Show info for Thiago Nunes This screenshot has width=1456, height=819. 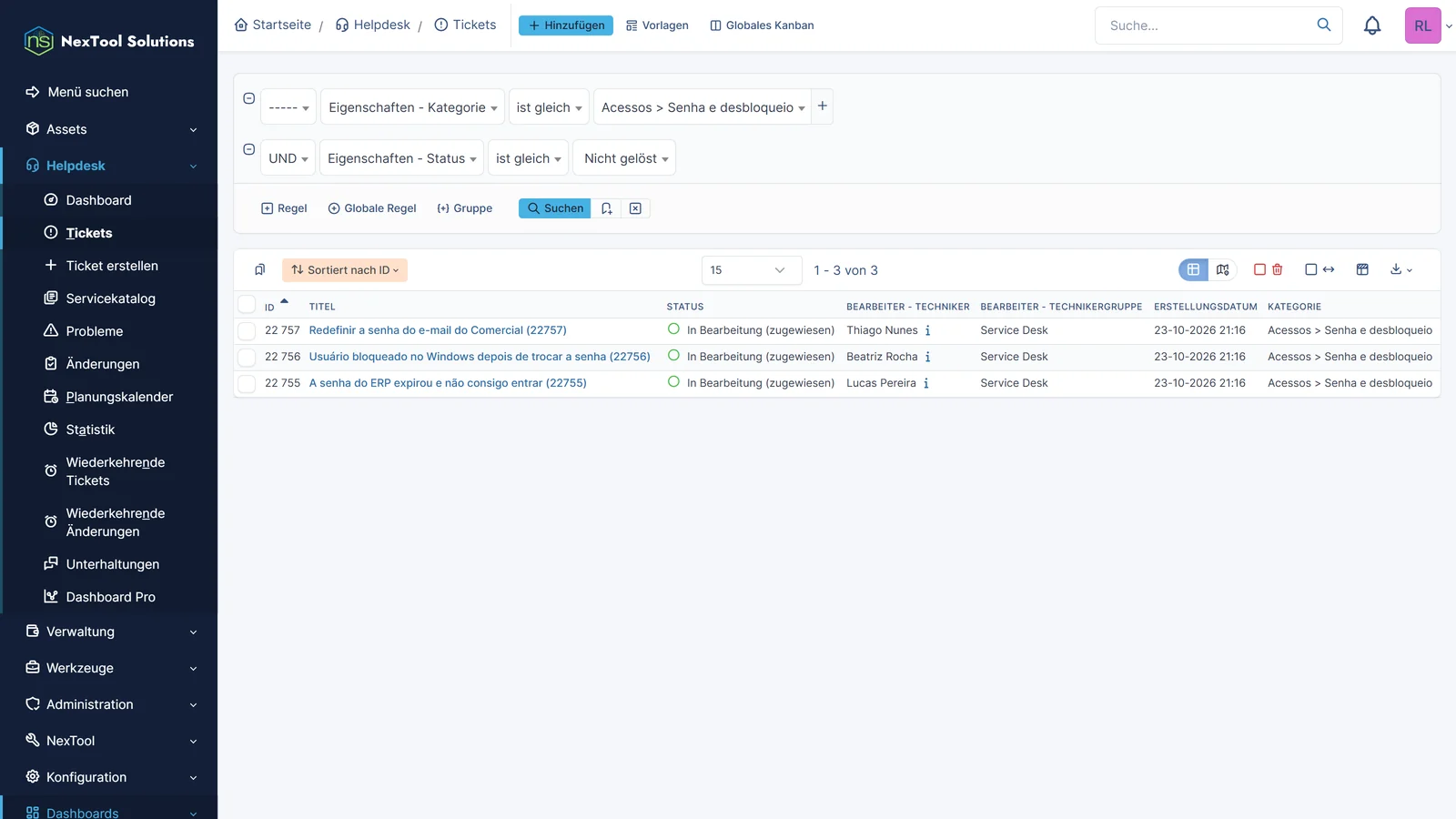pos(927,330)
